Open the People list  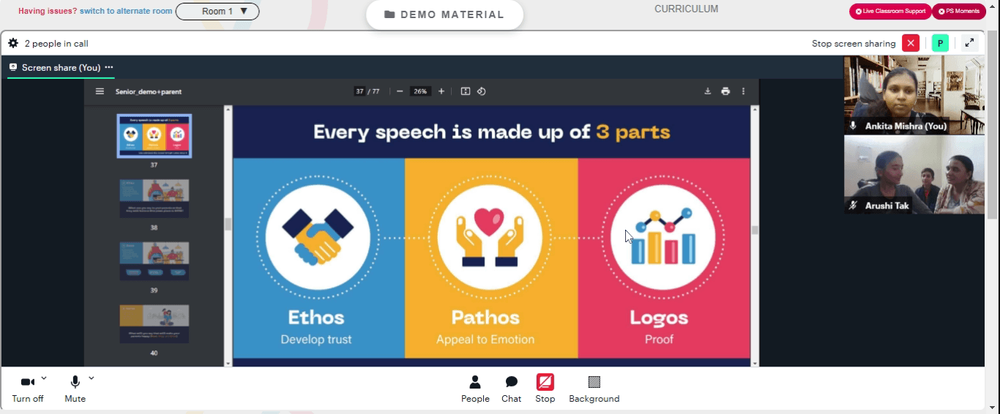[475, 388]
